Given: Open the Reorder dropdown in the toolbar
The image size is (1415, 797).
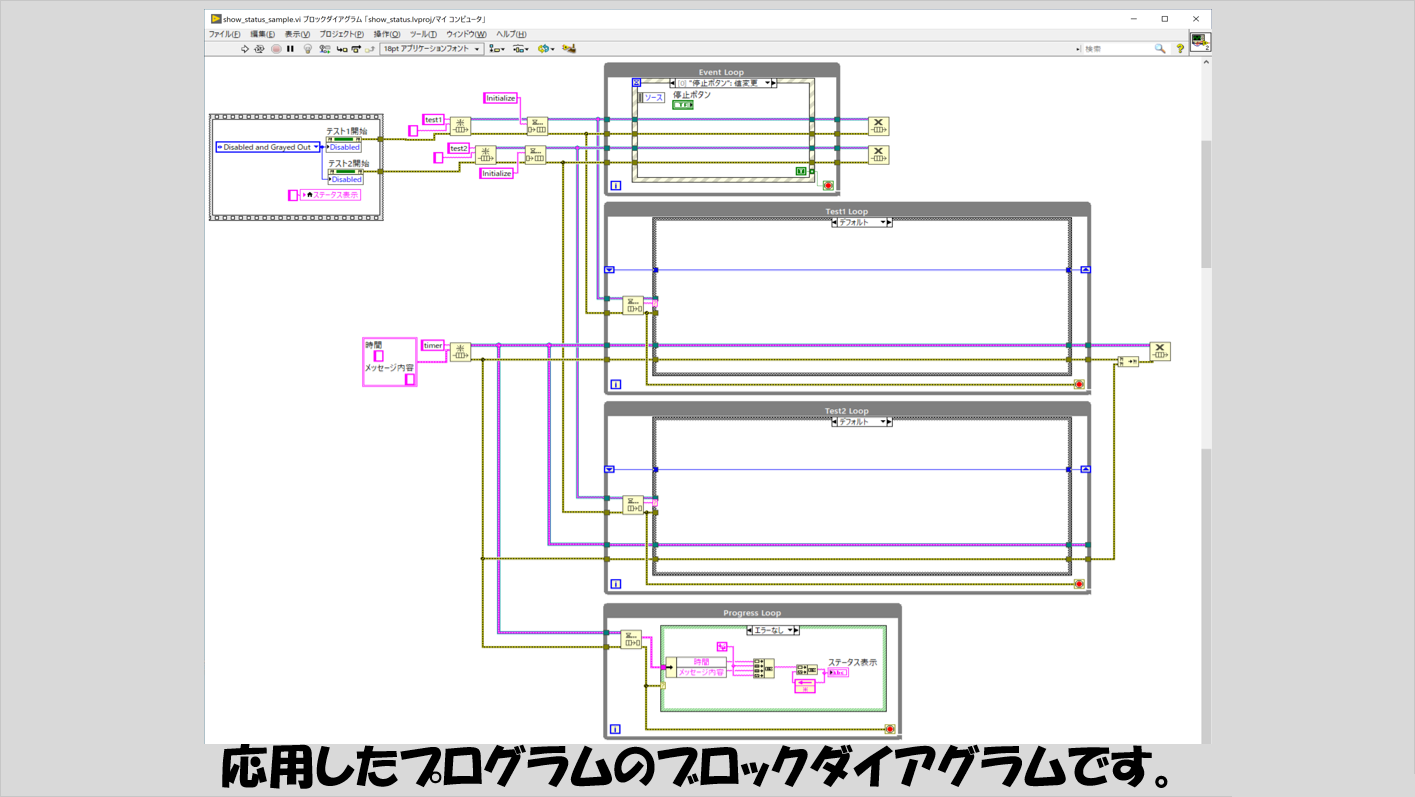Looking at the screenshot, I should click(x=546, y=48).
